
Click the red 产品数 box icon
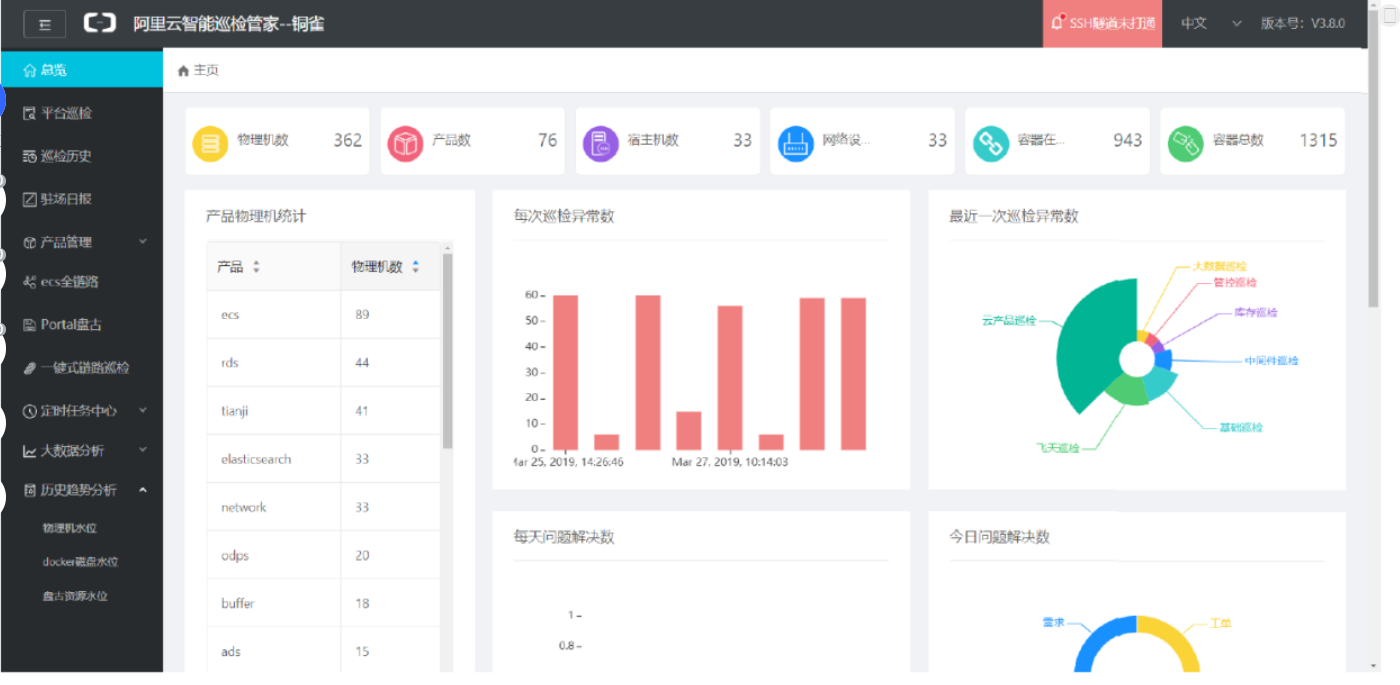[405, 144]
